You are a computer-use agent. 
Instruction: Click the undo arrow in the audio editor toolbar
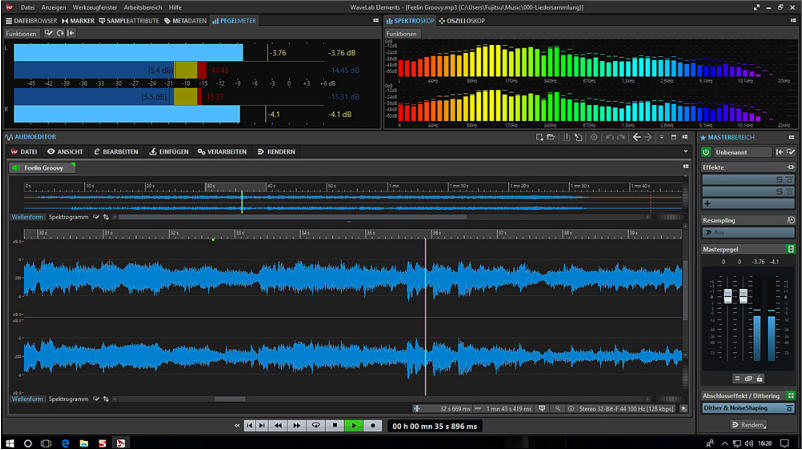click(x=609, y=137)
